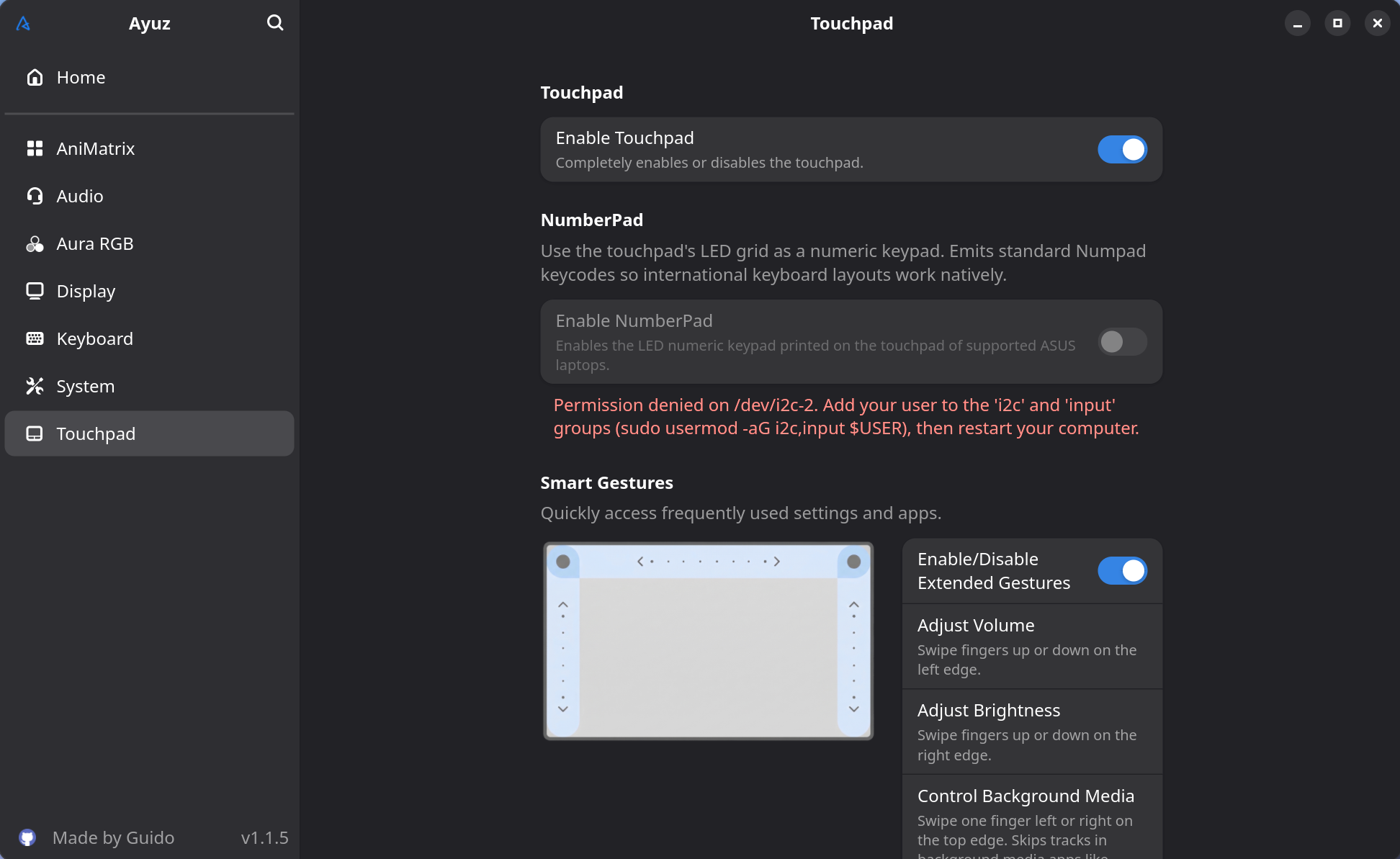Click the Permission denied error message

[846, 416]
